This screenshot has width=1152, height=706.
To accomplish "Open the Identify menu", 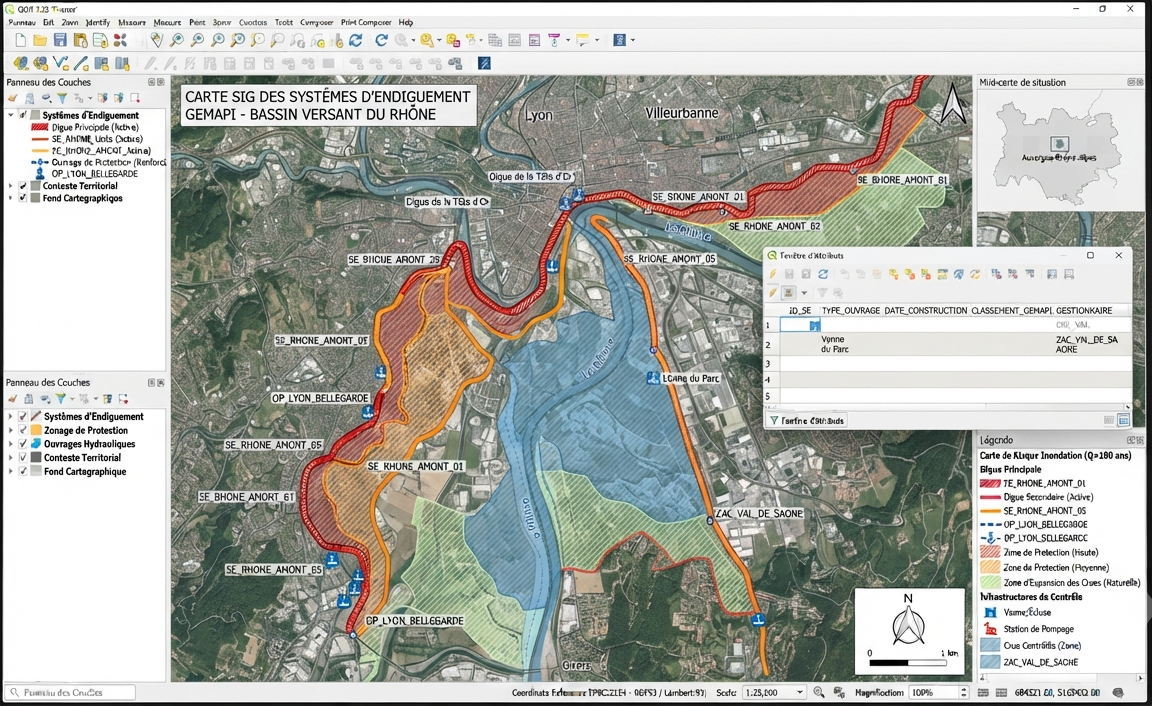I will click(98, 23).
